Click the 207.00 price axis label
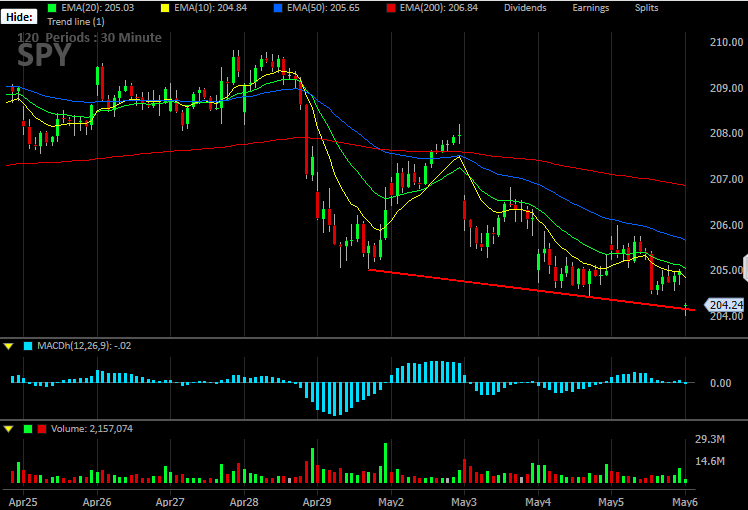Image resolution: width=748 pixels, height=510 pixels. pos(727,179)
